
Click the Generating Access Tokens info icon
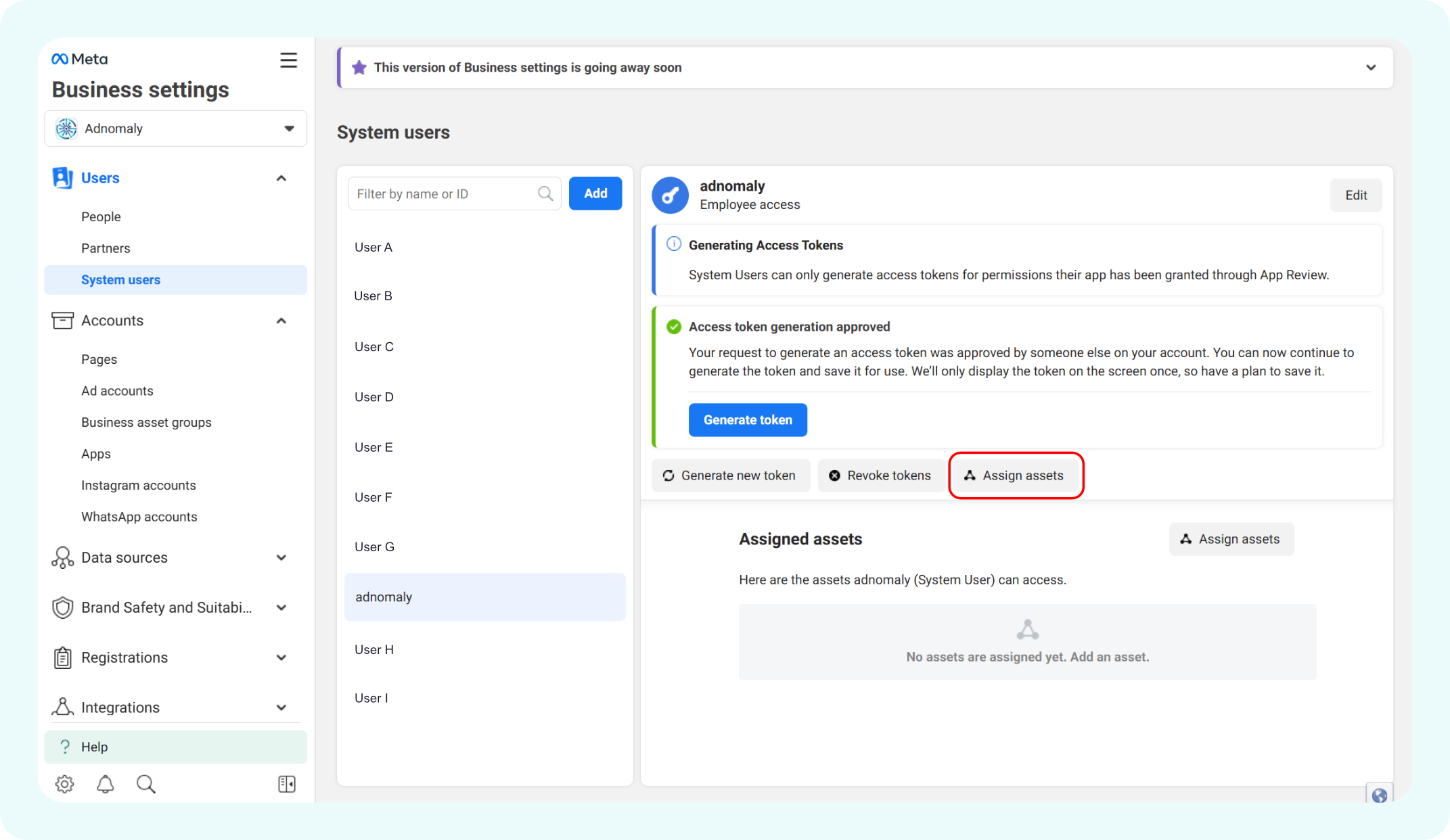(x=674, y=244)
